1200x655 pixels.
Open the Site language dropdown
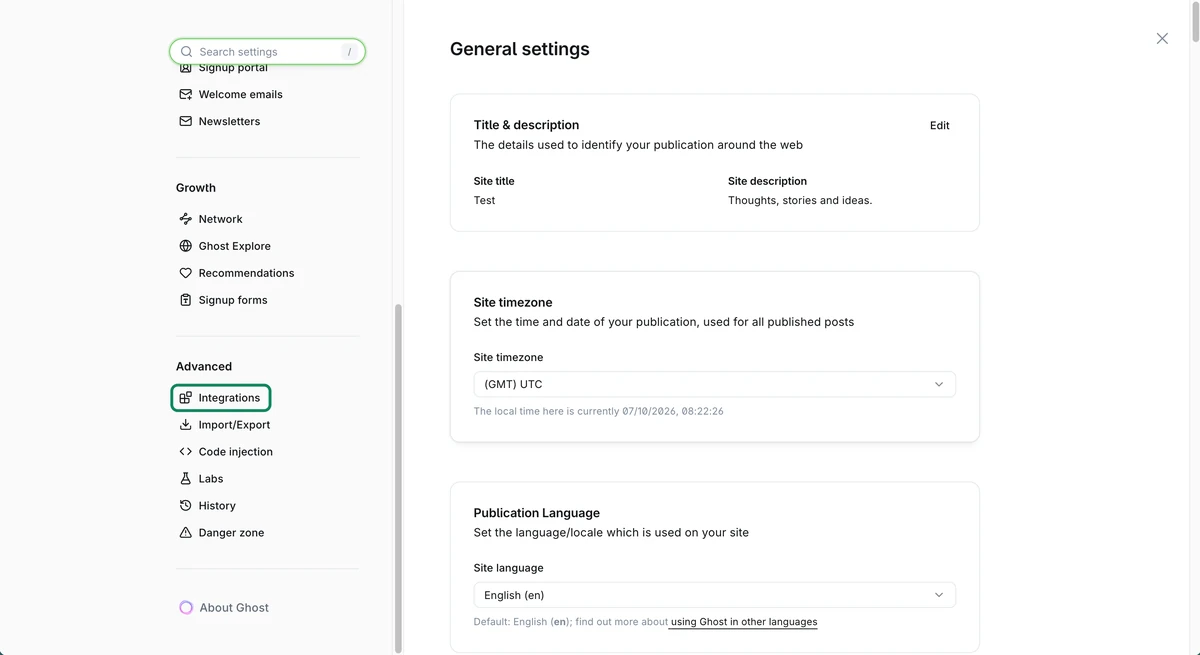point(714,595)
